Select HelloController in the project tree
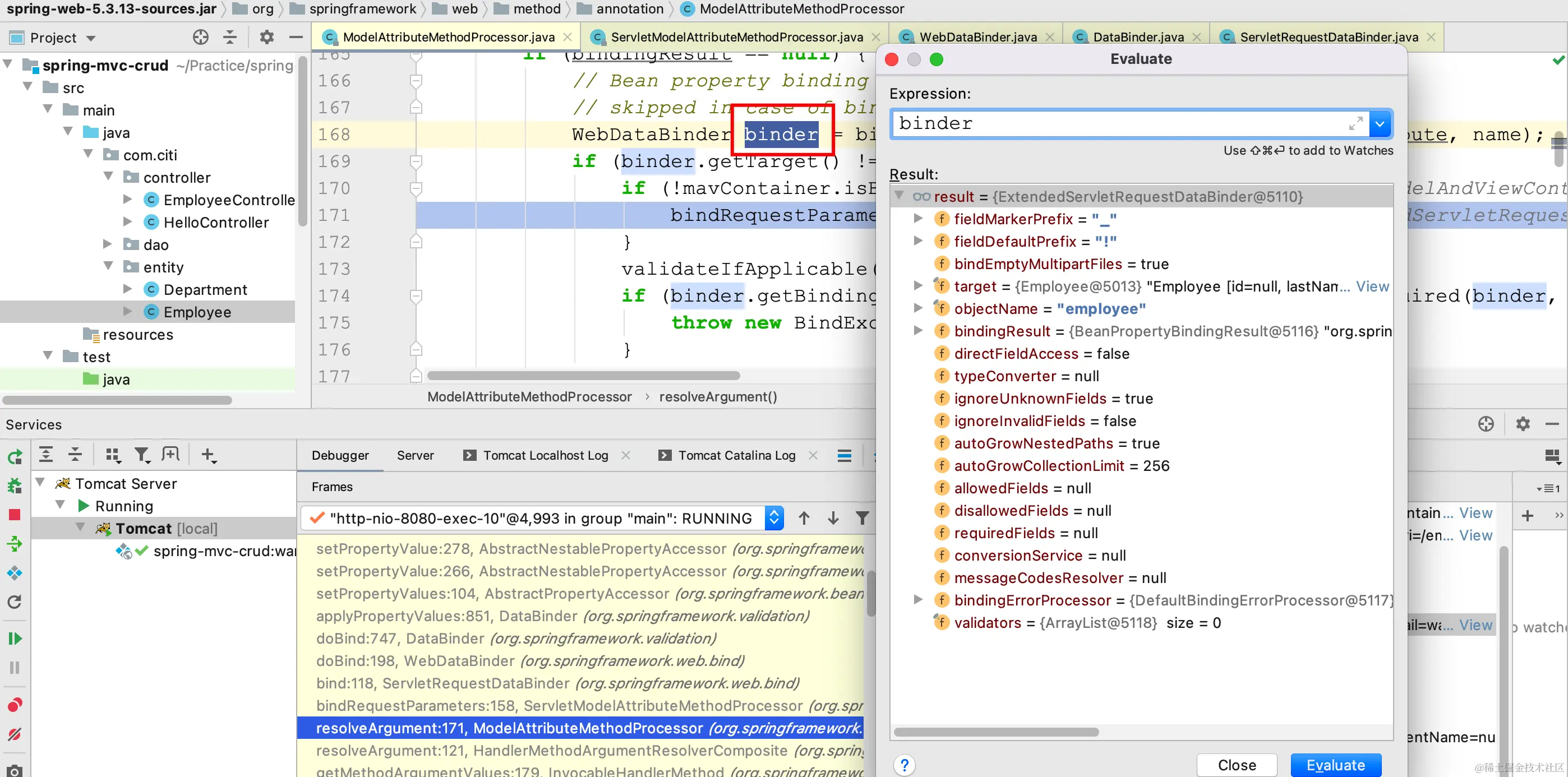The height and width of the screenshot is (777, 1568). click(x=216, y=222)
